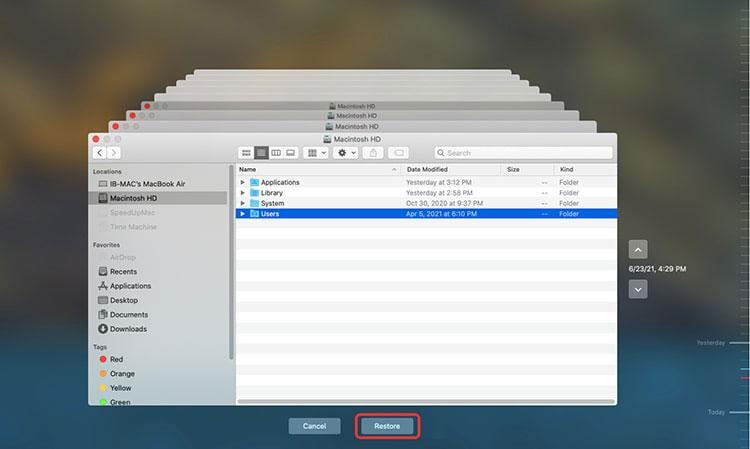This screenshot has height=449, width=750.
Task: Click the Edit Tags toolbar icon
Action: (398, 153)
